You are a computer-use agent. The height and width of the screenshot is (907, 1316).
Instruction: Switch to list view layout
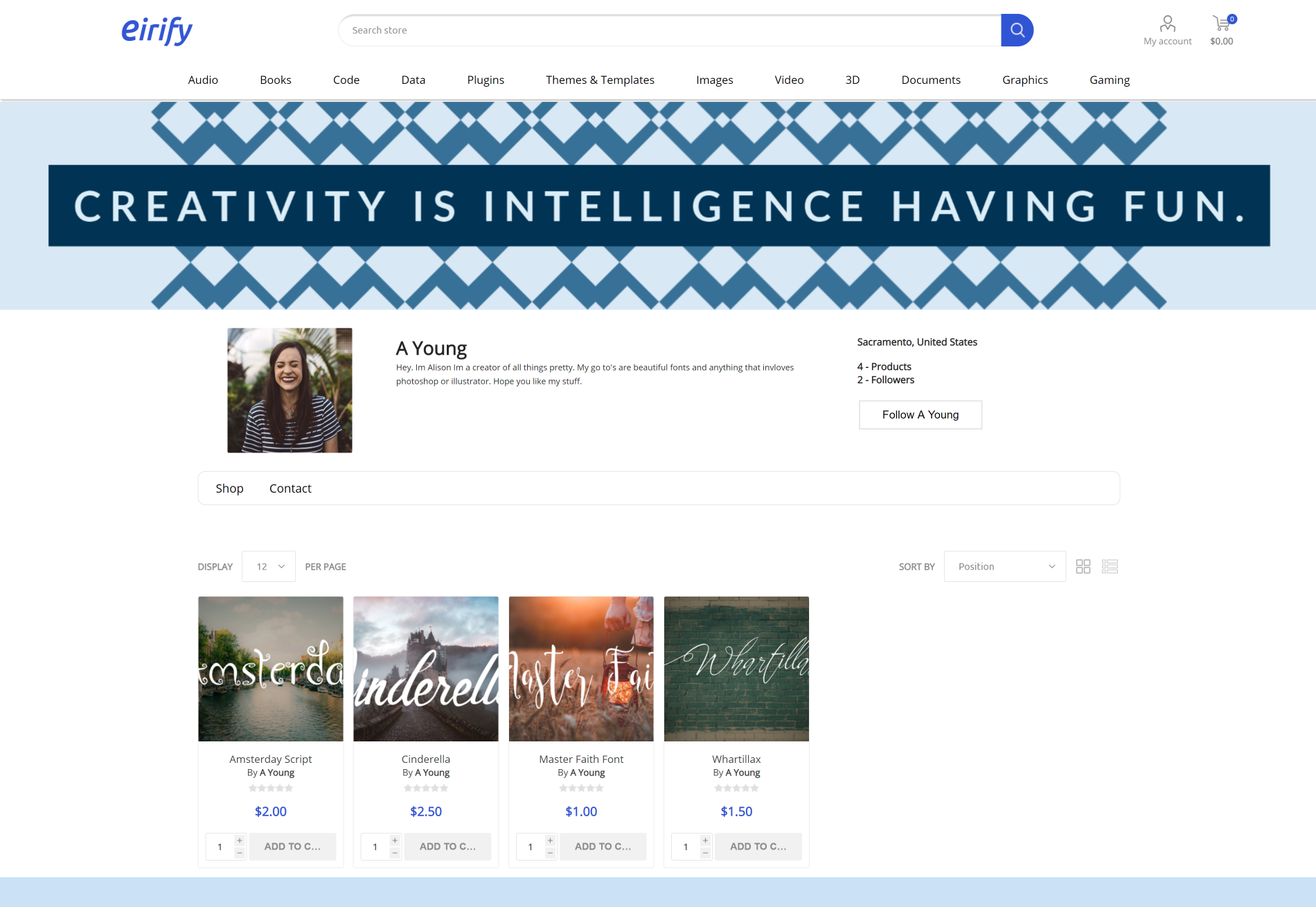(x=1110, y=567)
